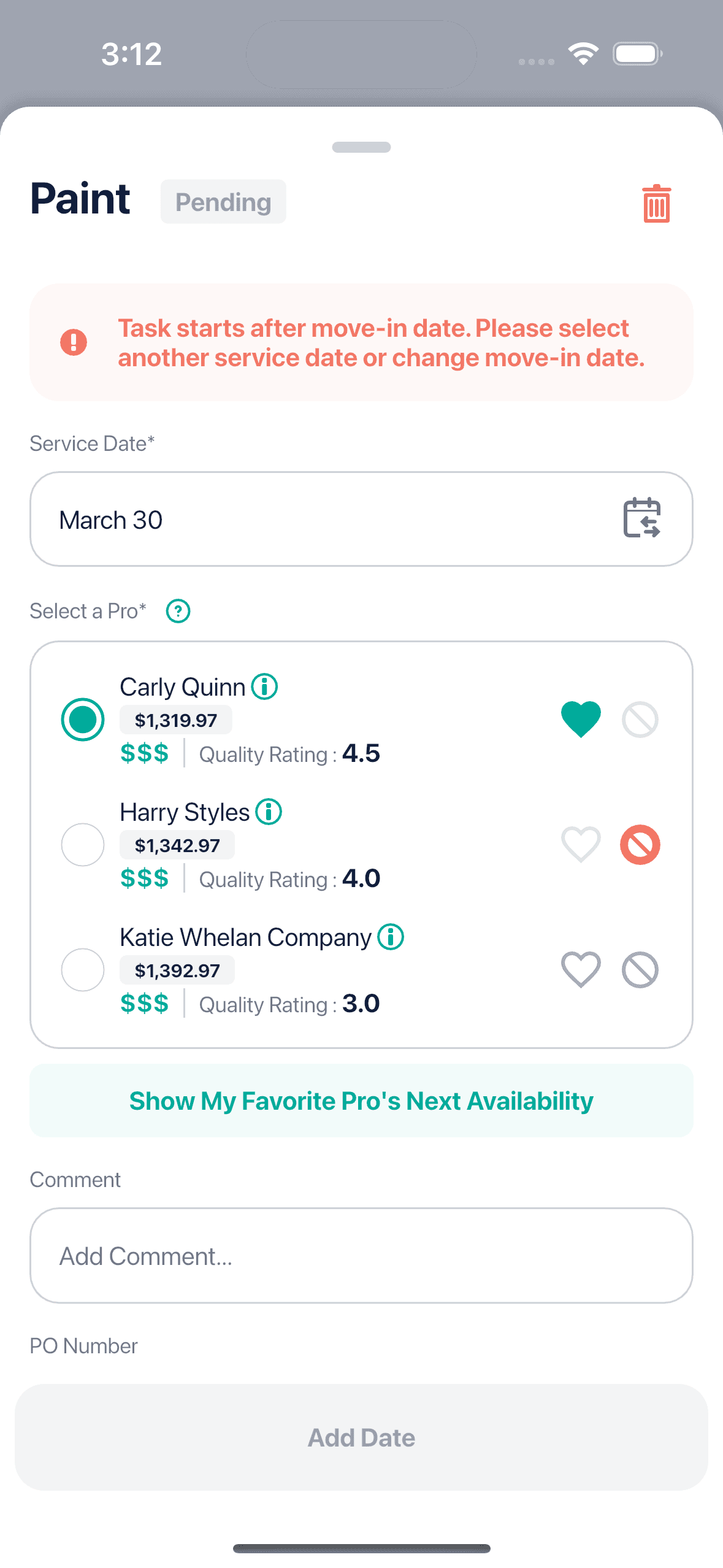Open the Select a Pro help tooltip

[x=177, y=610]
